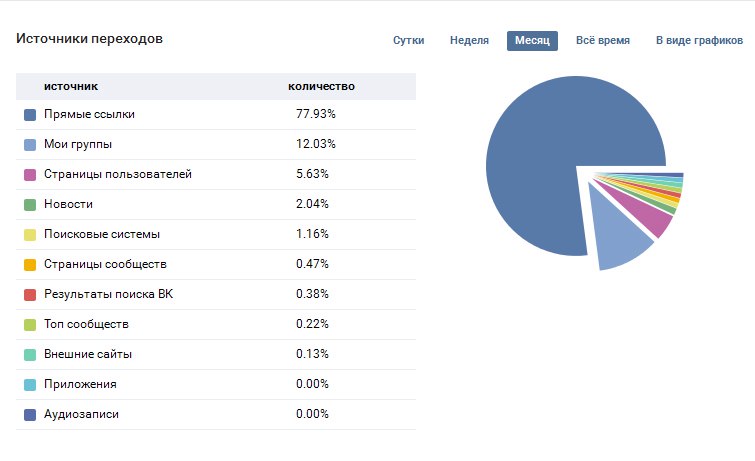Click the yellow swatch beside Поисковые системы
The width and height of the screenshot is (755, 461).
(x=30, y=235)
